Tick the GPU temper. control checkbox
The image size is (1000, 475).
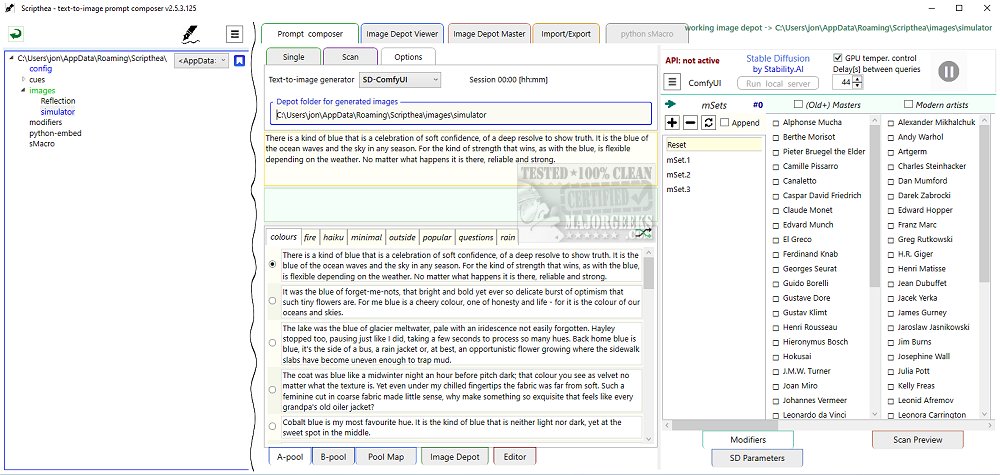pyautogui.click(x=837, y=57)
